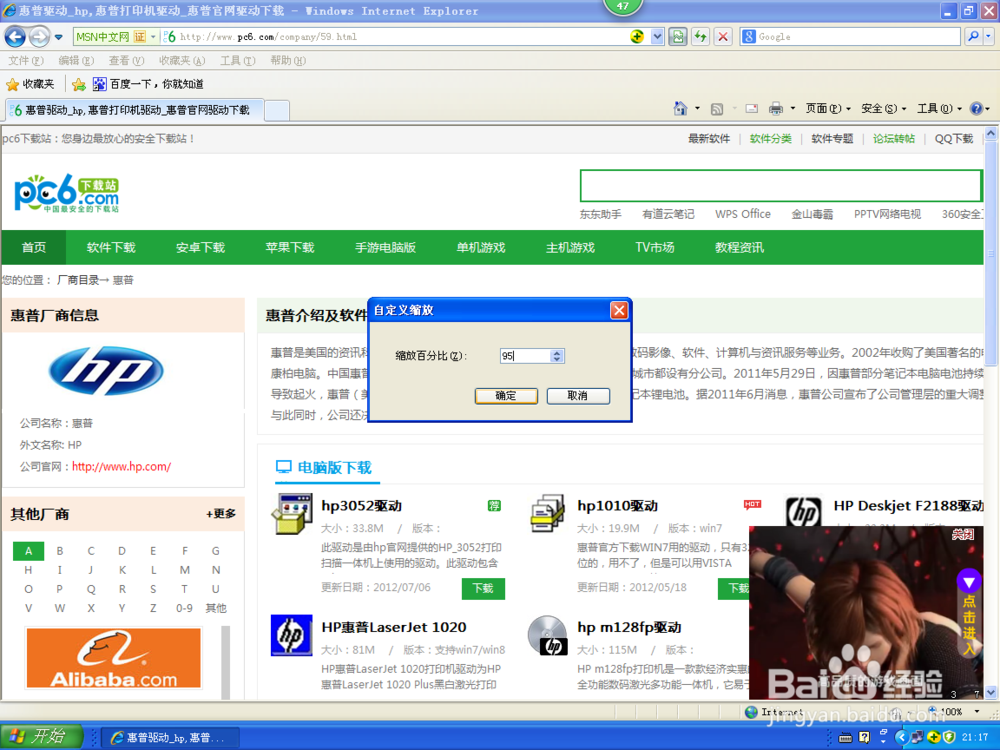Confirm zoom with the 确定 button
Image resolution: width=1000 pixels, height=750 pixels.
pyautogui.click(x=506, y=395)
